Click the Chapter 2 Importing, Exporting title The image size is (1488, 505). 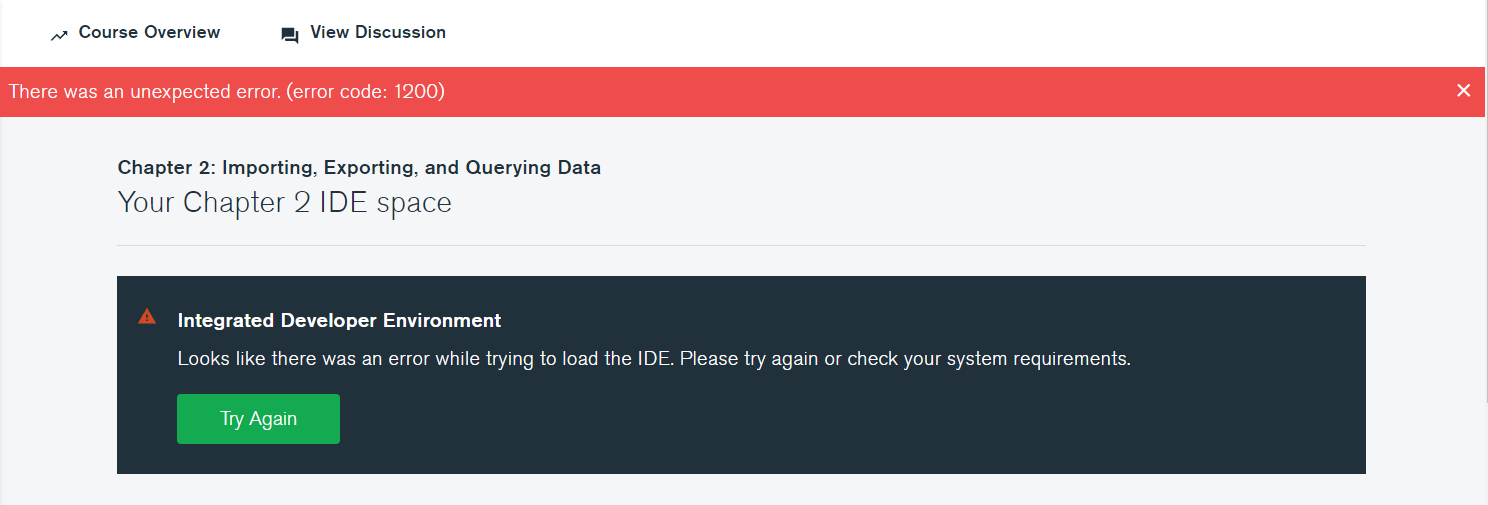(359, 168)
